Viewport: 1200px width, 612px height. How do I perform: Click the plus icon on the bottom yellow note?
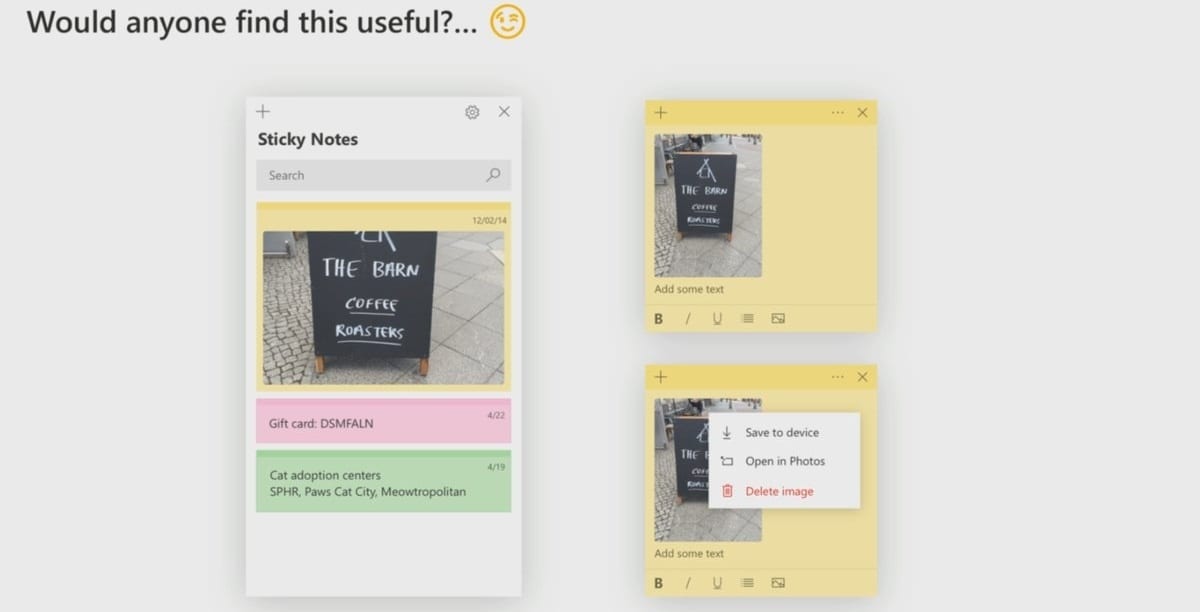click(660, 376)
